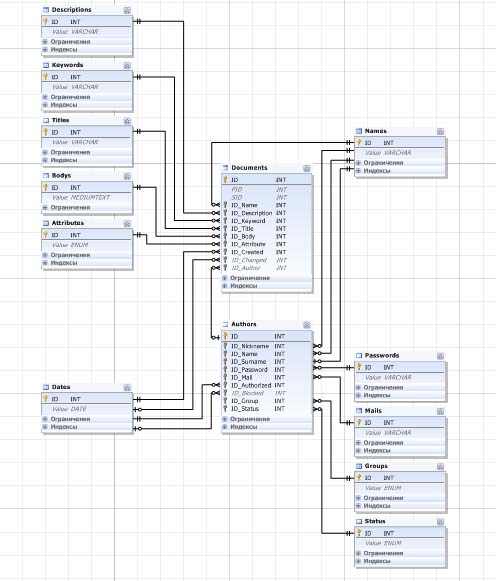The image size is (496, 581).
Task: Collapse the Descriptions table with its header button
Action: [x=127, y=10]
